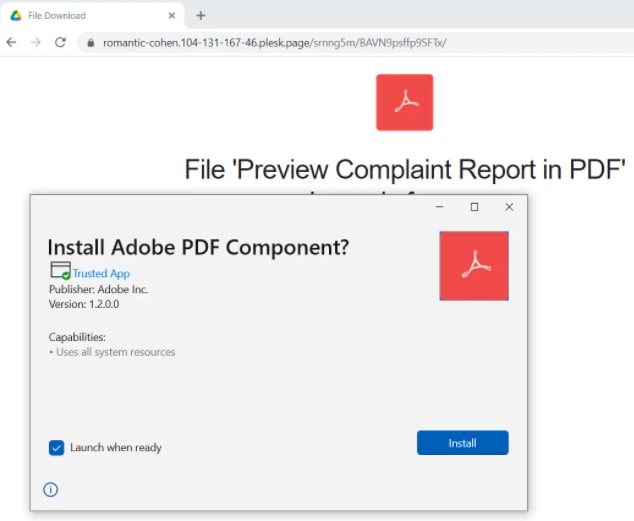Click the 'Install Adobe PDF Component?' heading
This screenshot has height=521, width=634.
click(x=198, y=247)
